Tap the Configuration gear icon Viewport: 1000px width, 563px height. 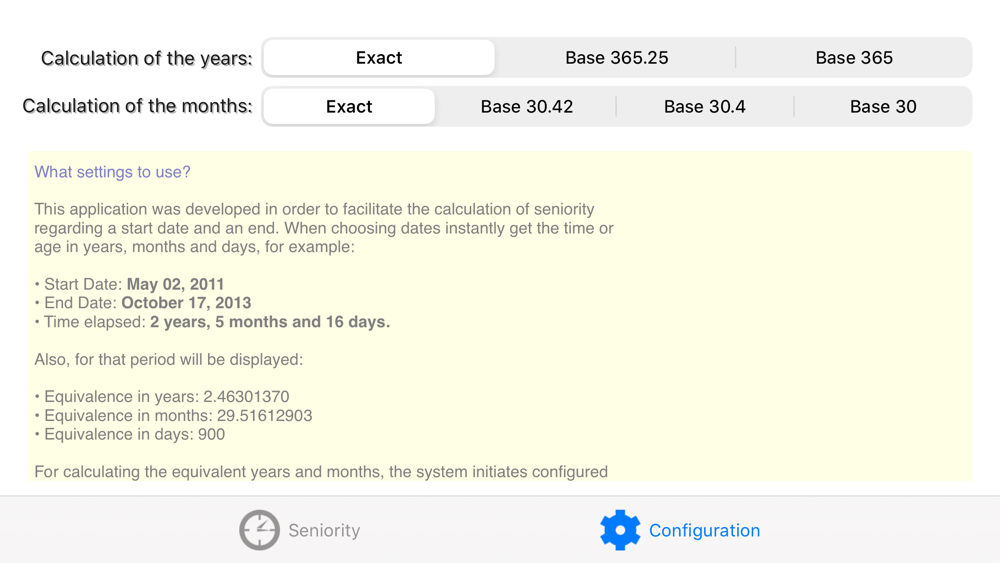click(620, 530)
